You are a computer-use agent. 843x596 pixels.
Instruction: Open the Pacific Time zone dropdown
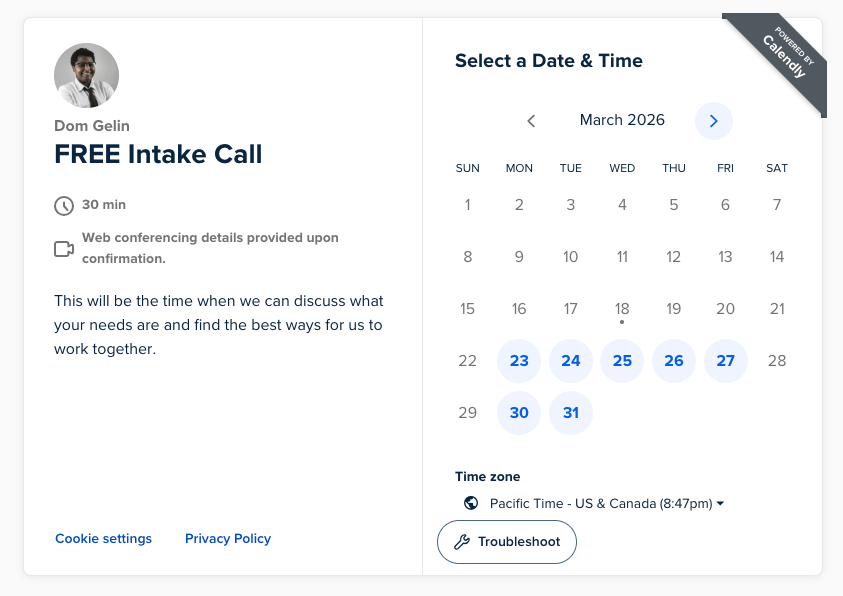606,504
